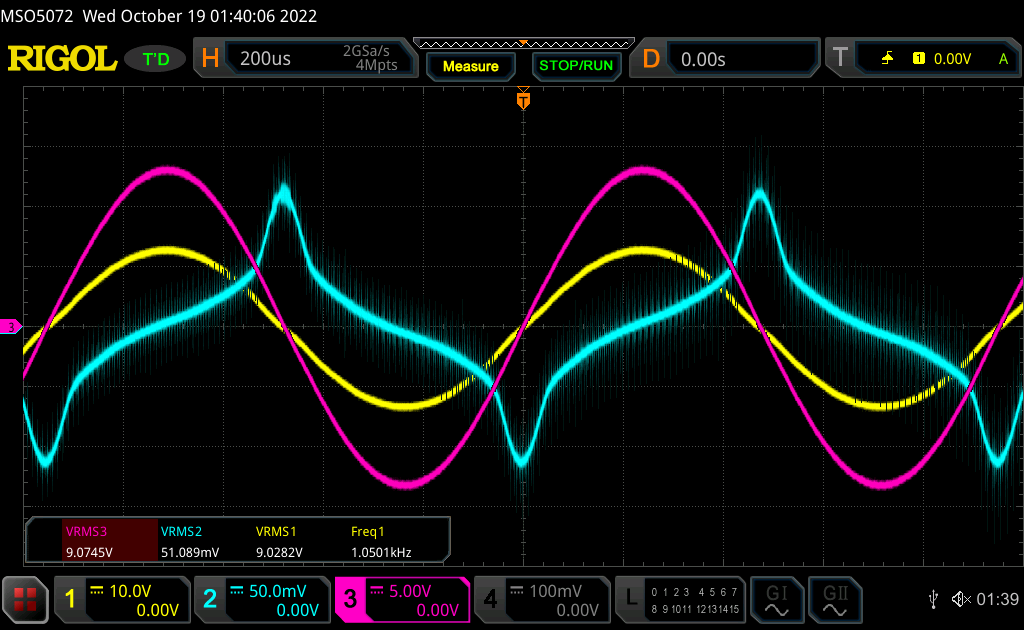Toggle channel 2 with 50.0mV scale
Viewport: 1024px width, 630px height.
262,599
